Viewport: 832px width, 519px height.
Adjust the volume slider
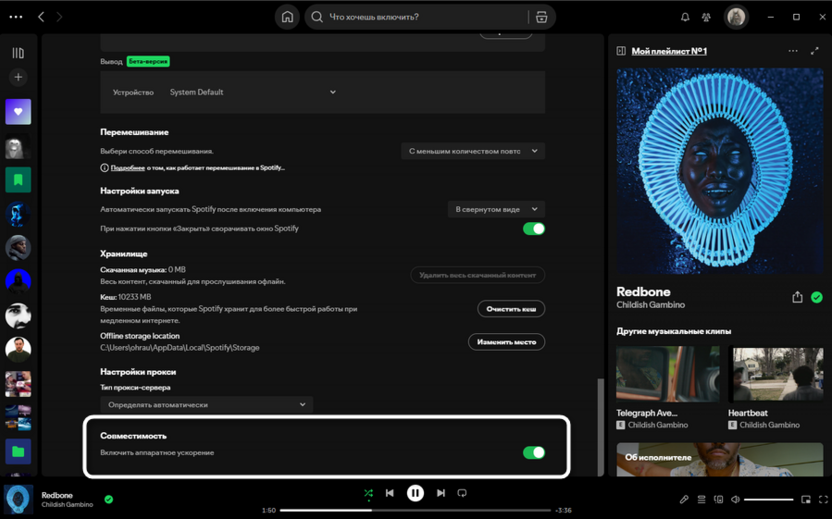(x=768, y=499)
